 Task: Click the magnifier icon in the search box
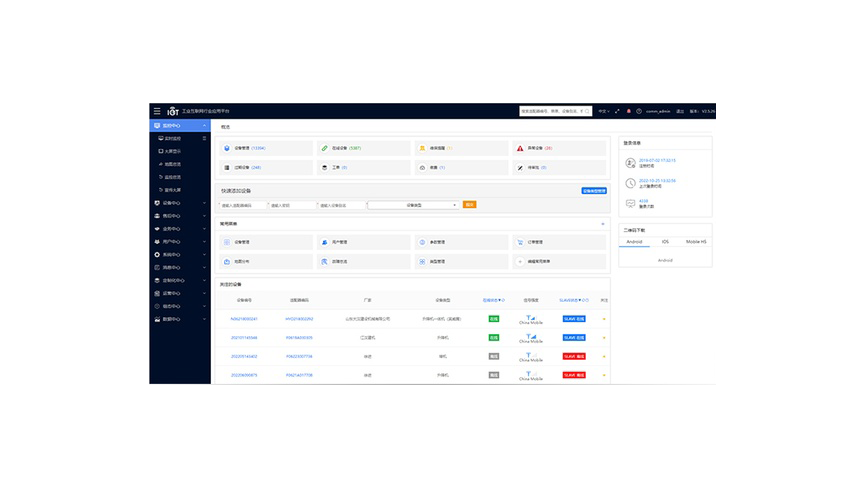coord(587,111)
